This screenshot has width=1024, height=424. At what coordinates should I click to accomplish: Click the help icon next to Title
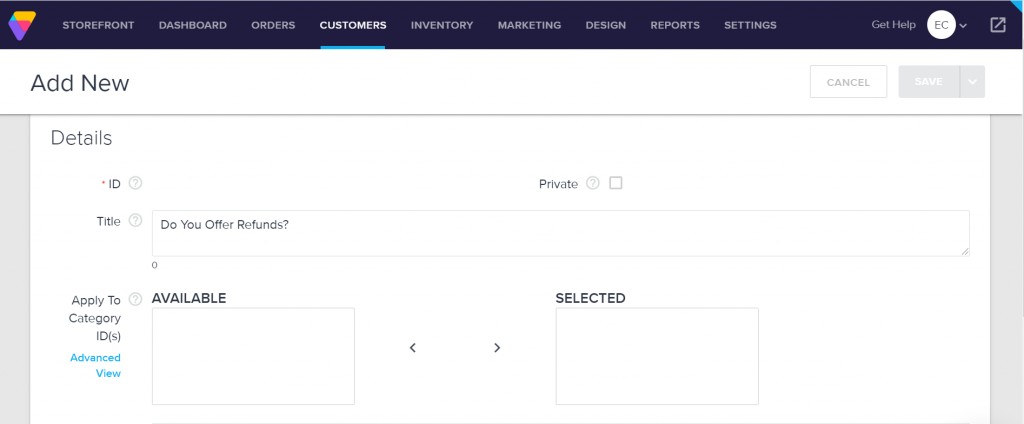[x=135, y=220]
